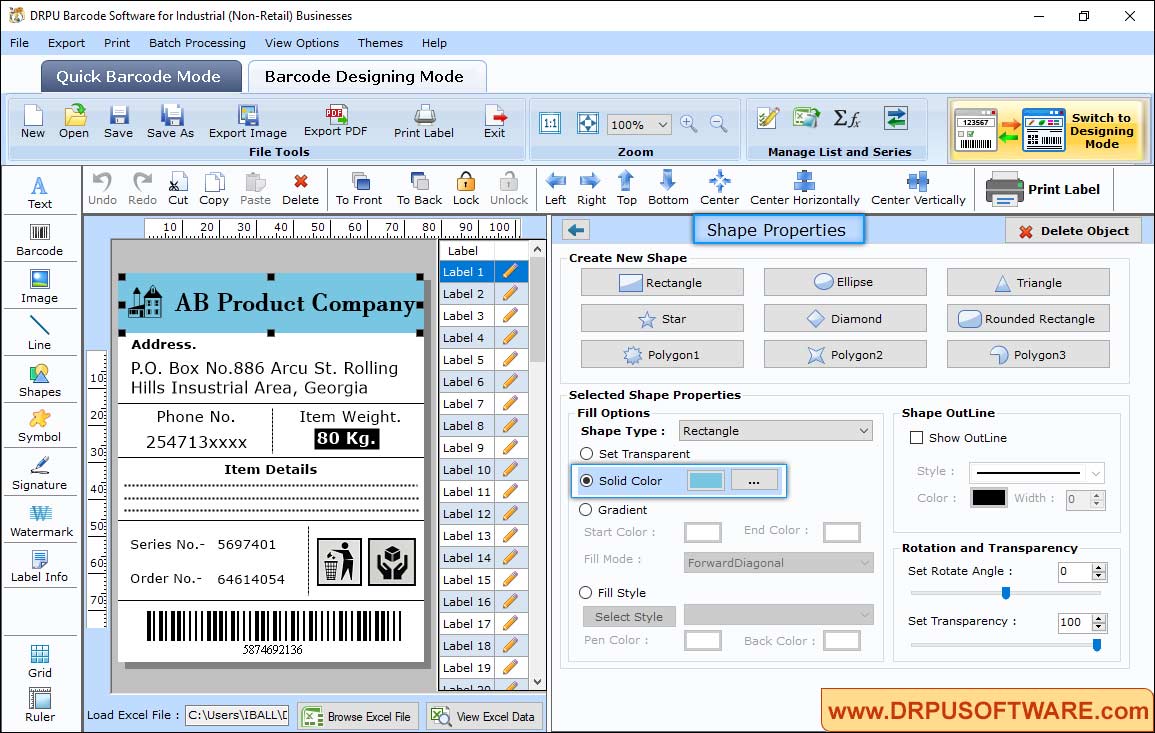Click the Load Excel File path field

236,715
